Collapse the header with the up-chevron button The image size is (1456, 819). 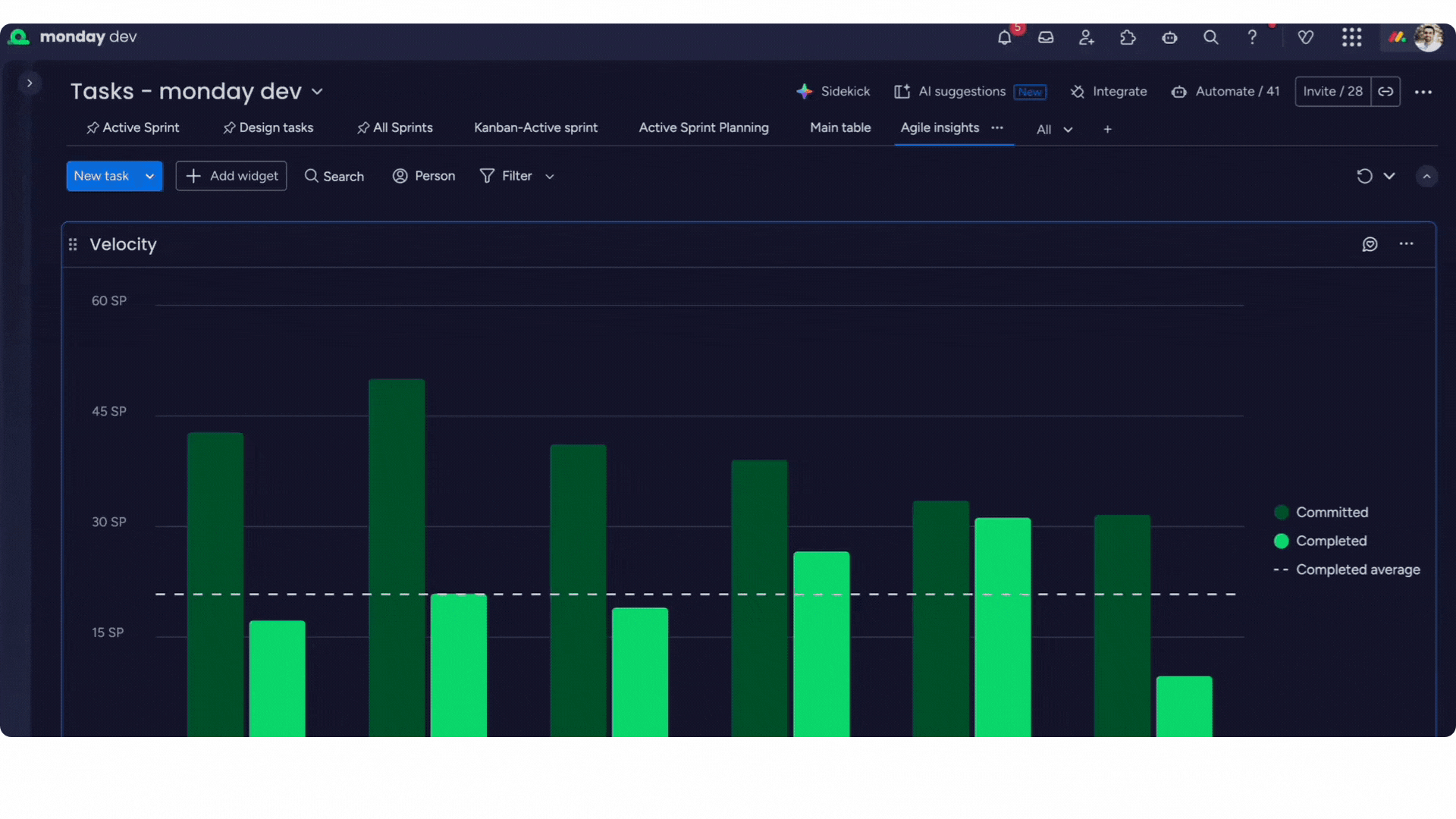point(1426,176)
